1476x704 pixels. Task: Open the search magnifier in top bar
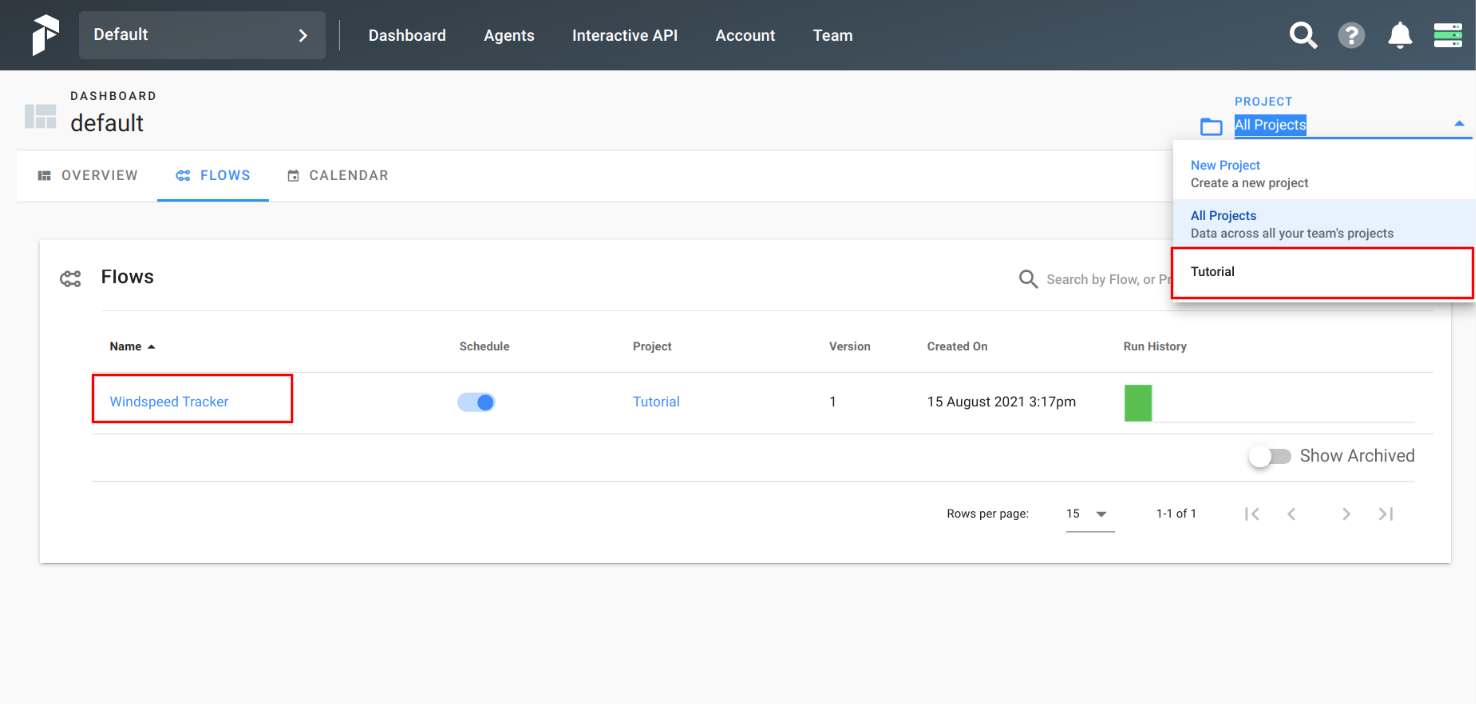pyautogui.click(x=1303, y=35)
